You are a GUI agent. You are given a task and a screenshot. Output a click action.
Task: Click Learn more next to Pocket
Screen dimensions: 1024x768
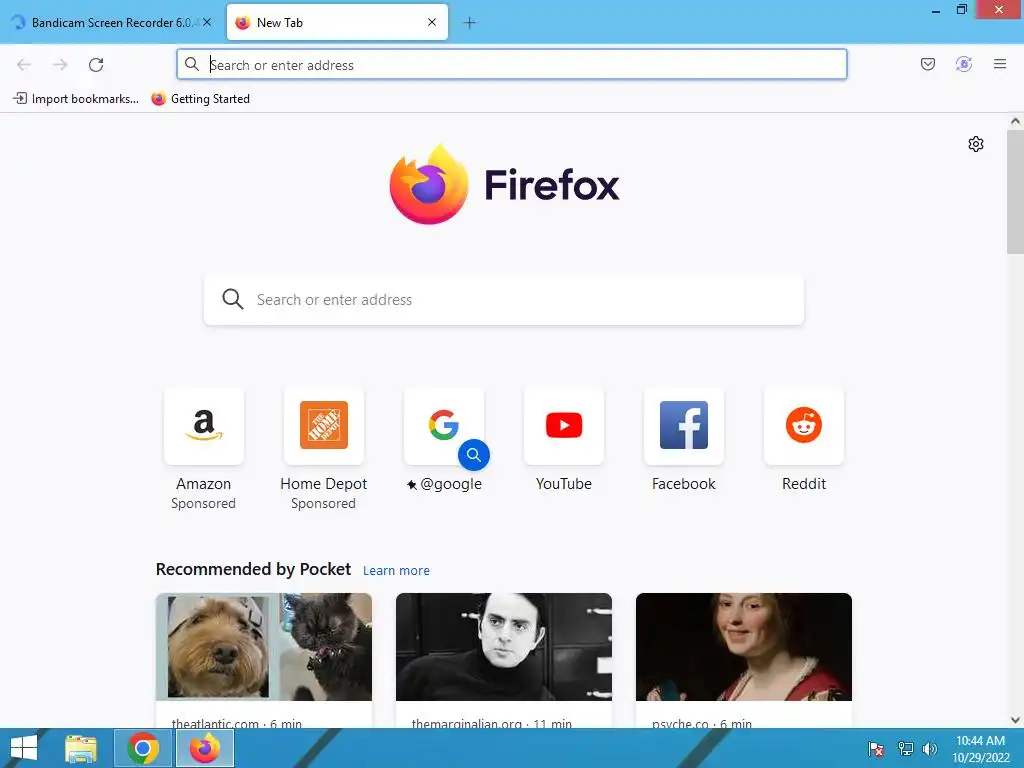pos(396,570)
